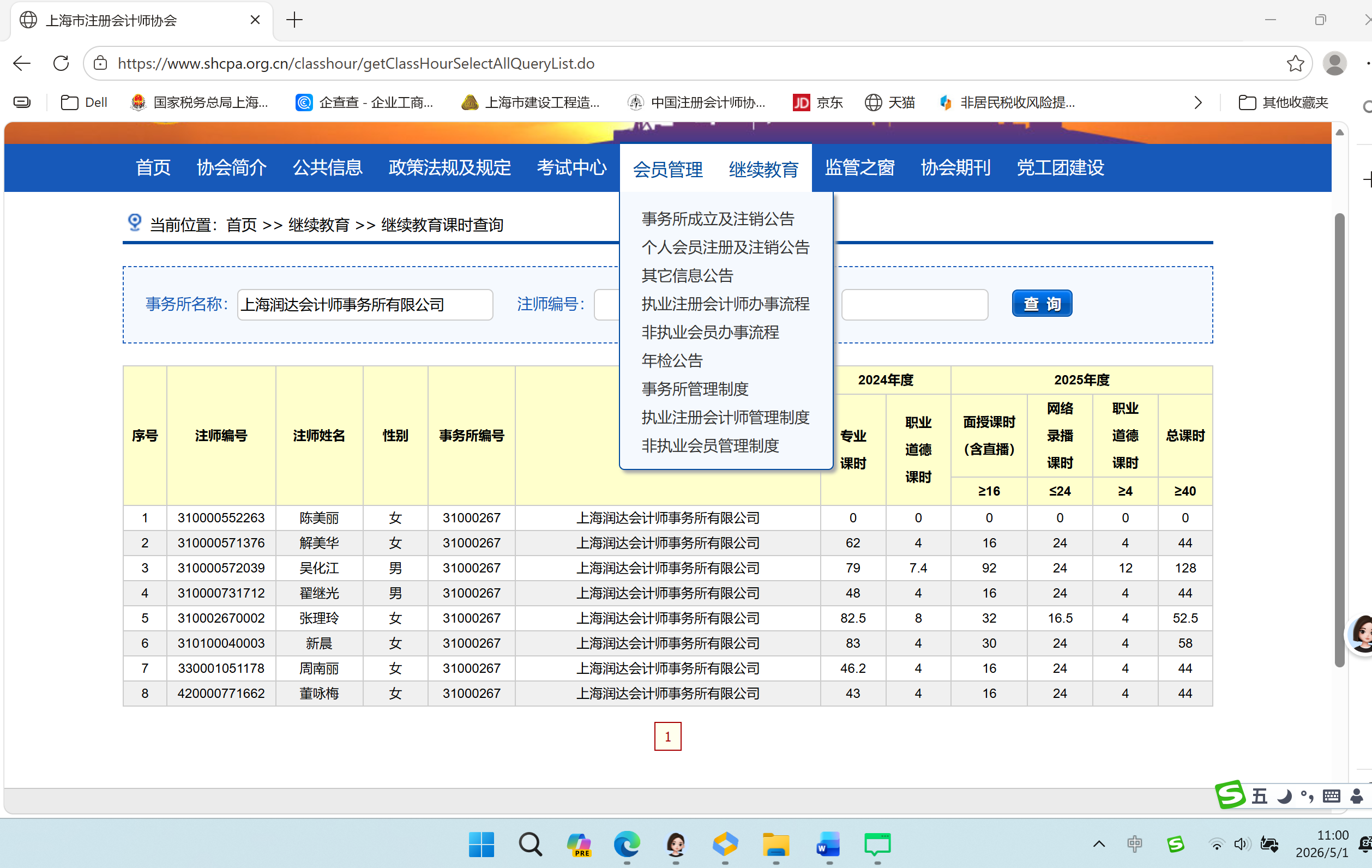Viewport: 1372px width, 868px height.
Task: Open the browser profile avatar
Action: tap(1334, 63)
